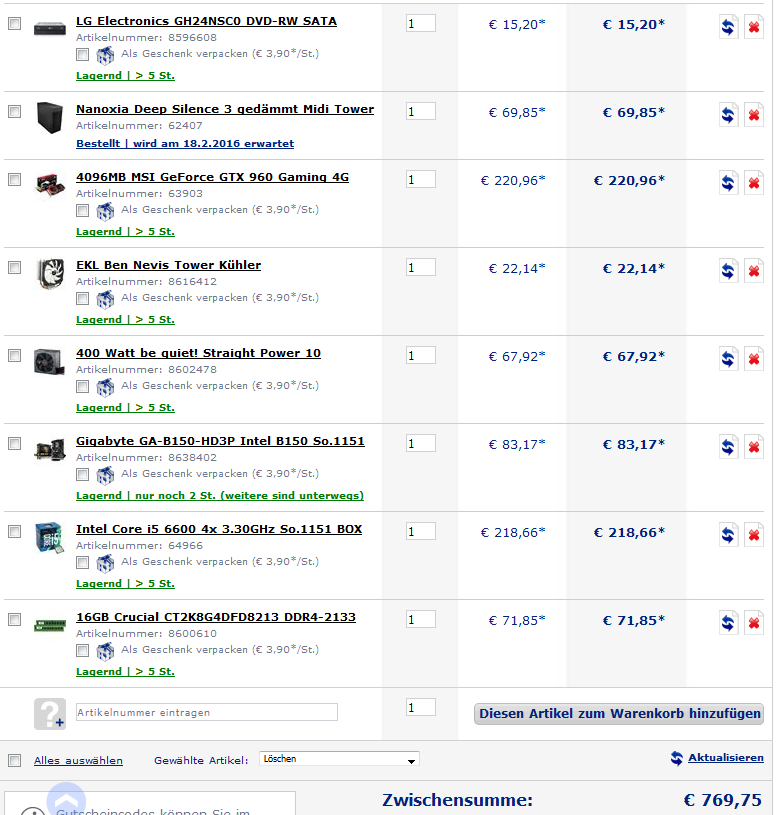The height and width of the screenshot is (815, 778).
Task: Update be quiet! Straight Power row
Action: coord(729,358)
